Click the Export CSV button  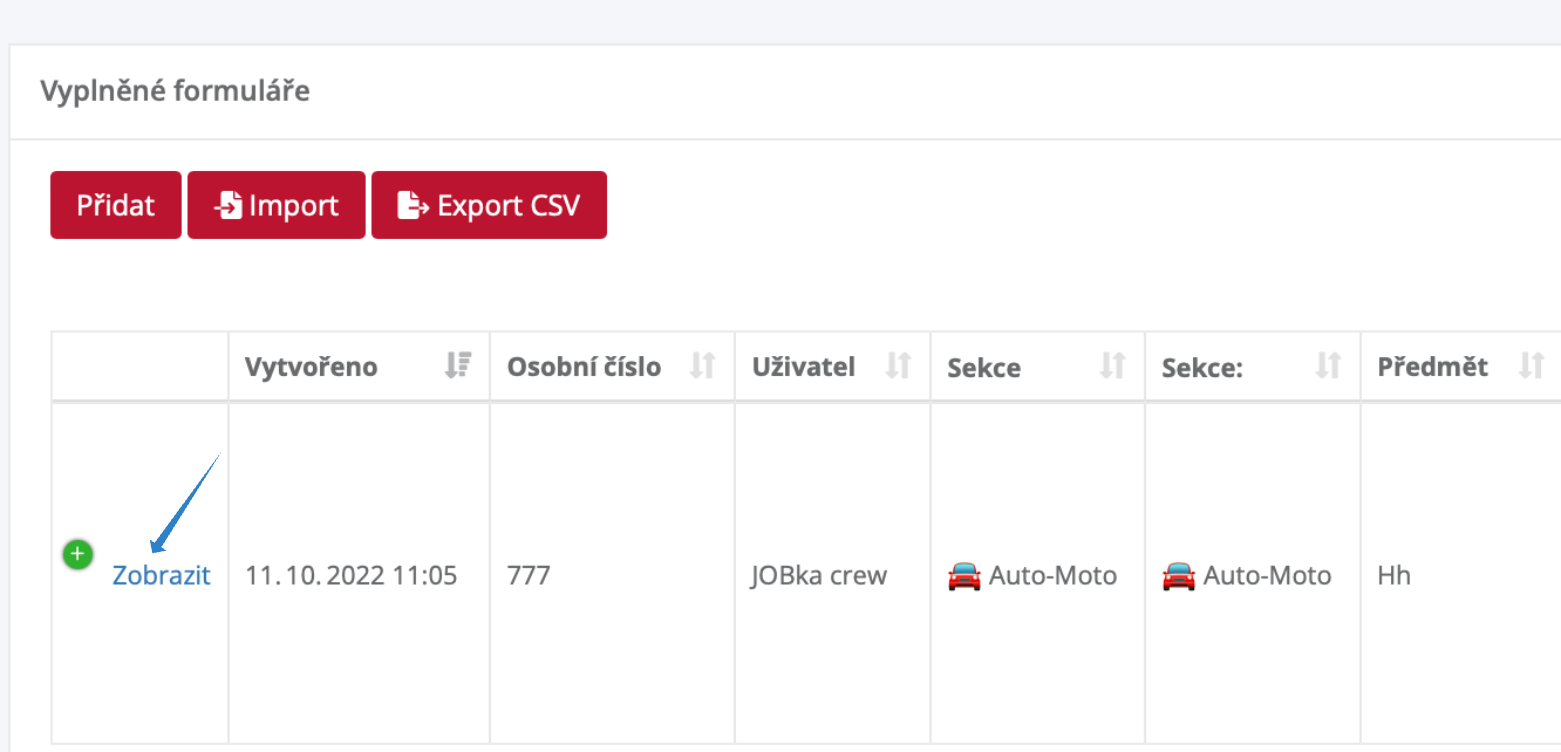pyautogui.click(x=489, y=205)
